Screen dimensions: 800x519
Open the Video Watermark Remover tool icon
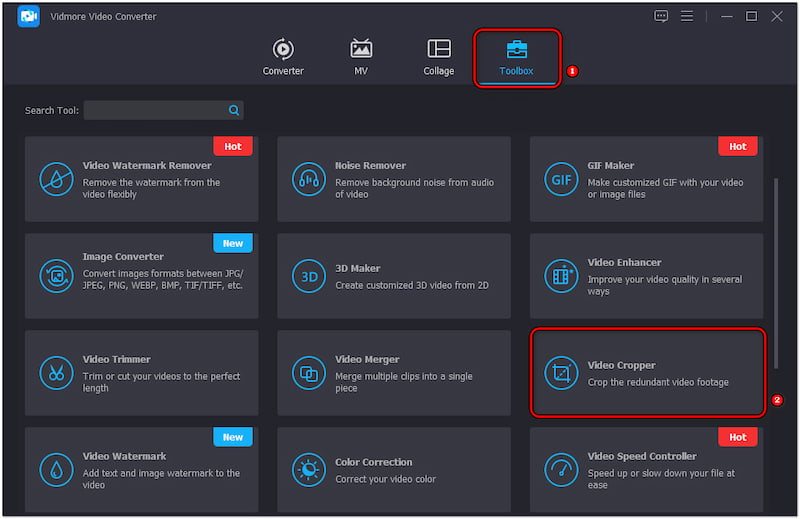point(56,180)
